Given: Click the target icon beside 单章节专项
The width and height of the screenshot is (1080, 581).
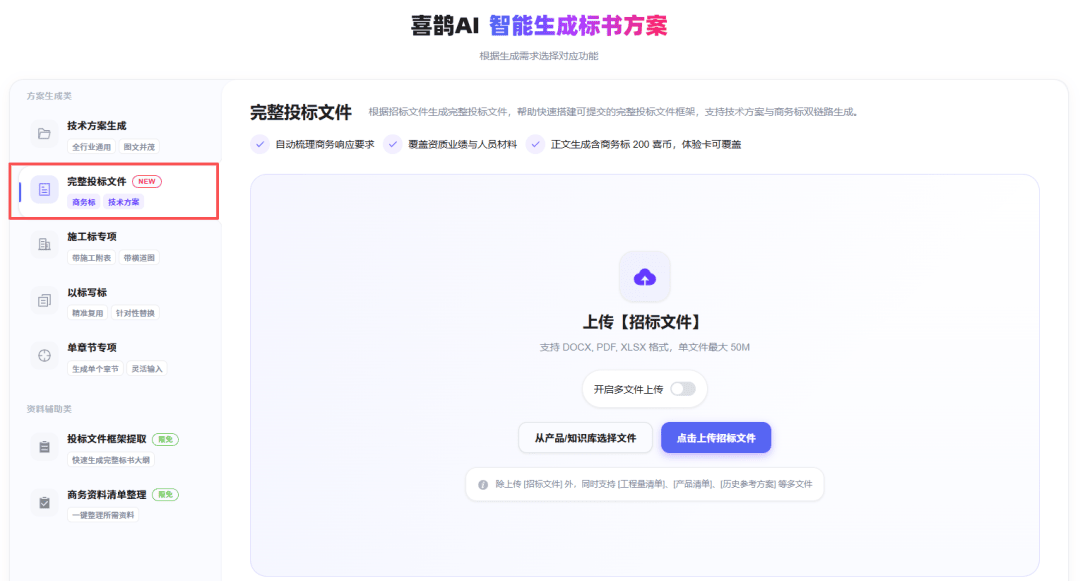Looking at the screenshot, I should tap(44, 356).
